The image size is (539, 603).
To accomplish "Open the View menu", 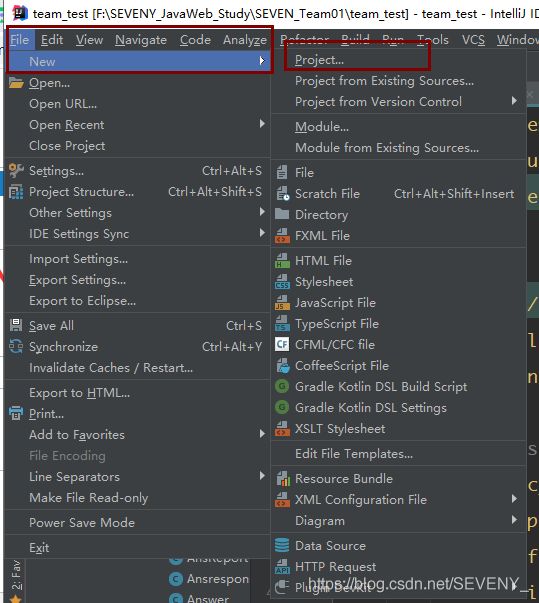I will click(89, 40).
